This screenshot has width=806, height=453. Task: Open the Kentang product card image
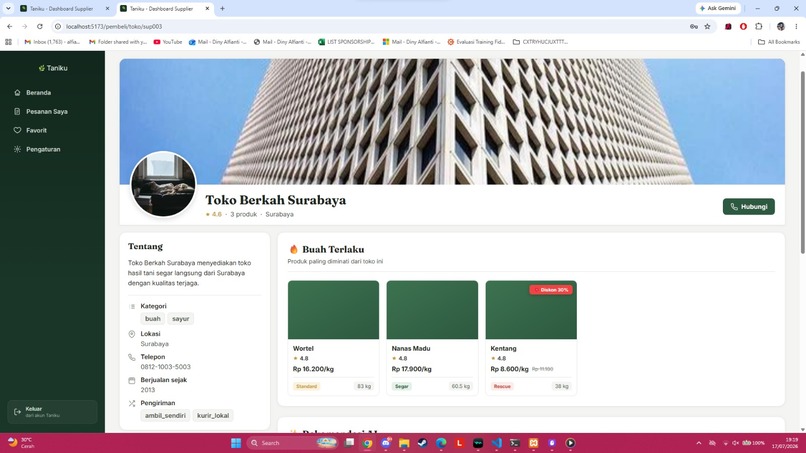[x=531, y=310]
